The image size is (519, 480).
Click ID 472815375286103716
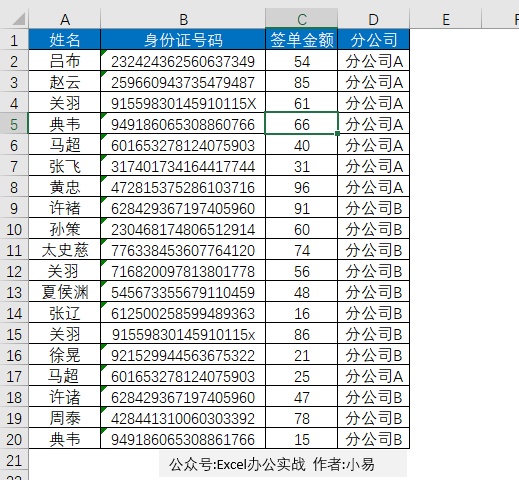click(183, 187)
